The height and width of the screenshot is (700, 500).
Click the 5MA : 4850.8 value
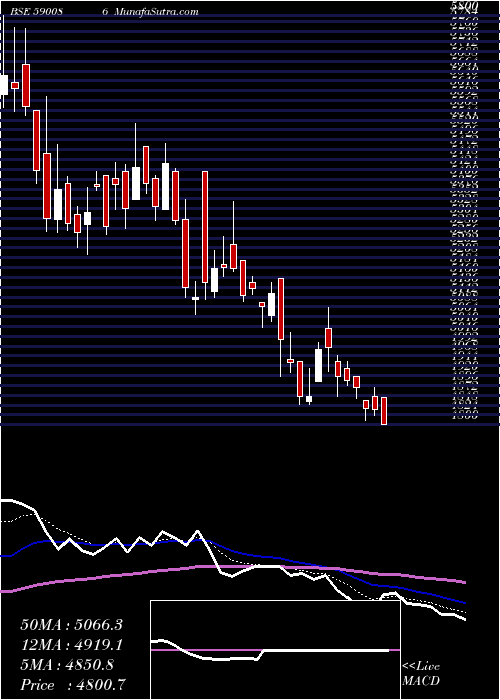pos(67,664)
